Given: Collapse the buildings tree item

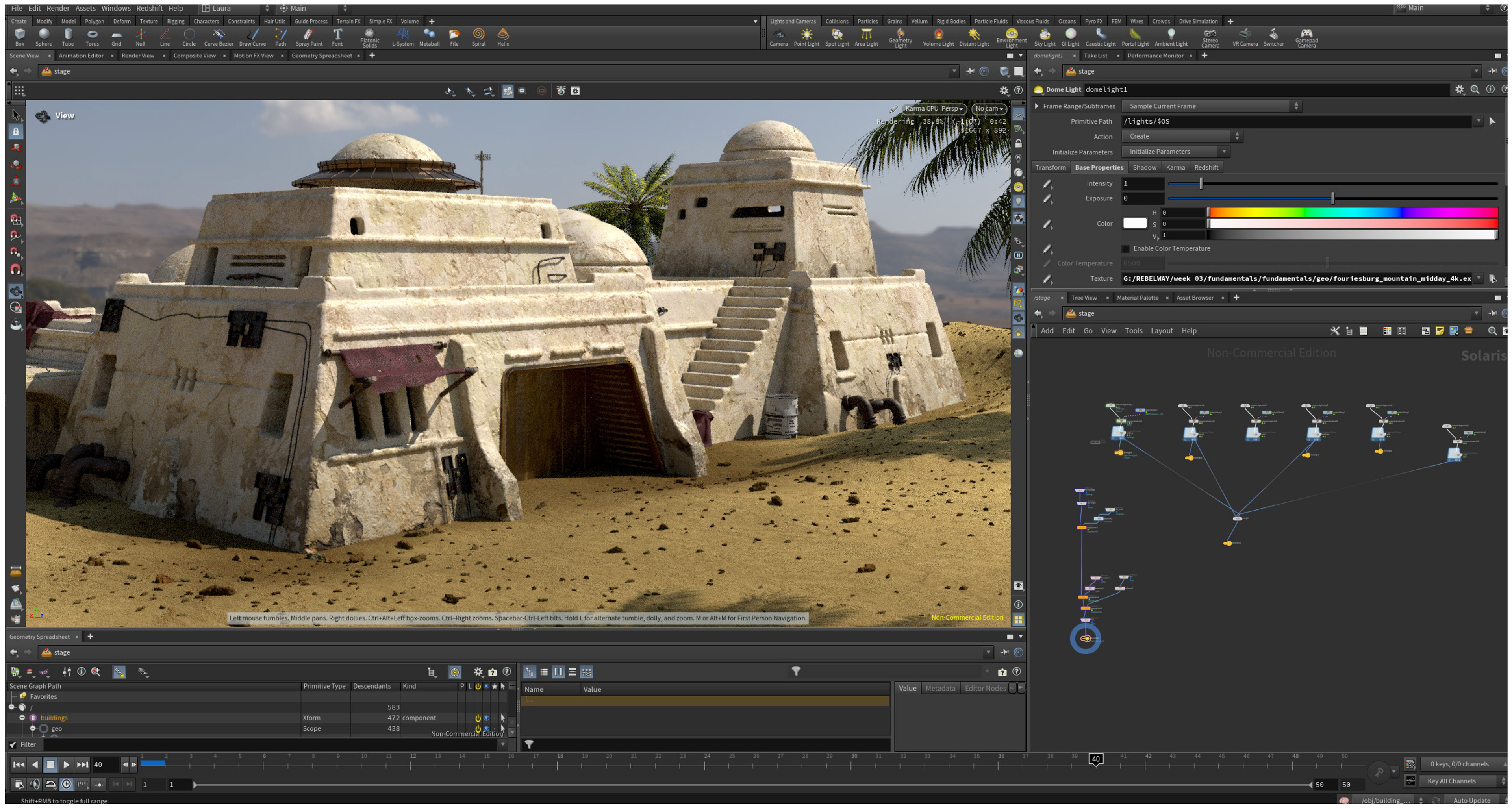Looking at the screenshot, I should click(x=22, y=718).
